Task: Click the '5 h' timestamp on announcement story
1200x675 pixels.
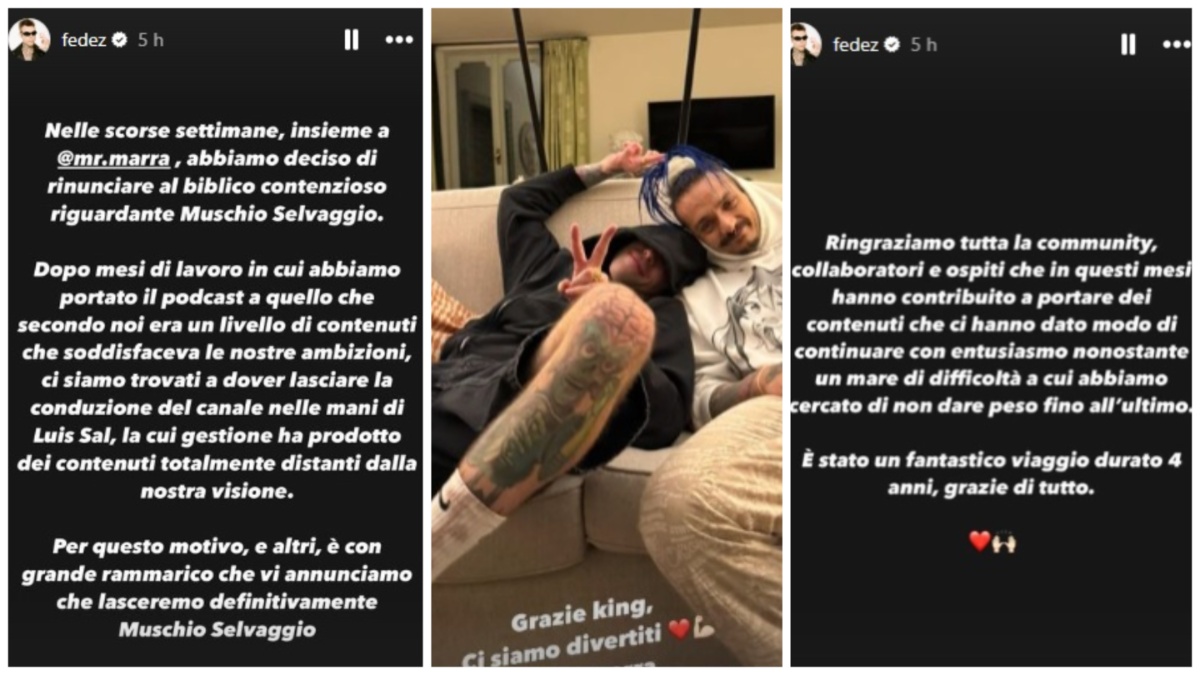Action: [x=150, y=40]
